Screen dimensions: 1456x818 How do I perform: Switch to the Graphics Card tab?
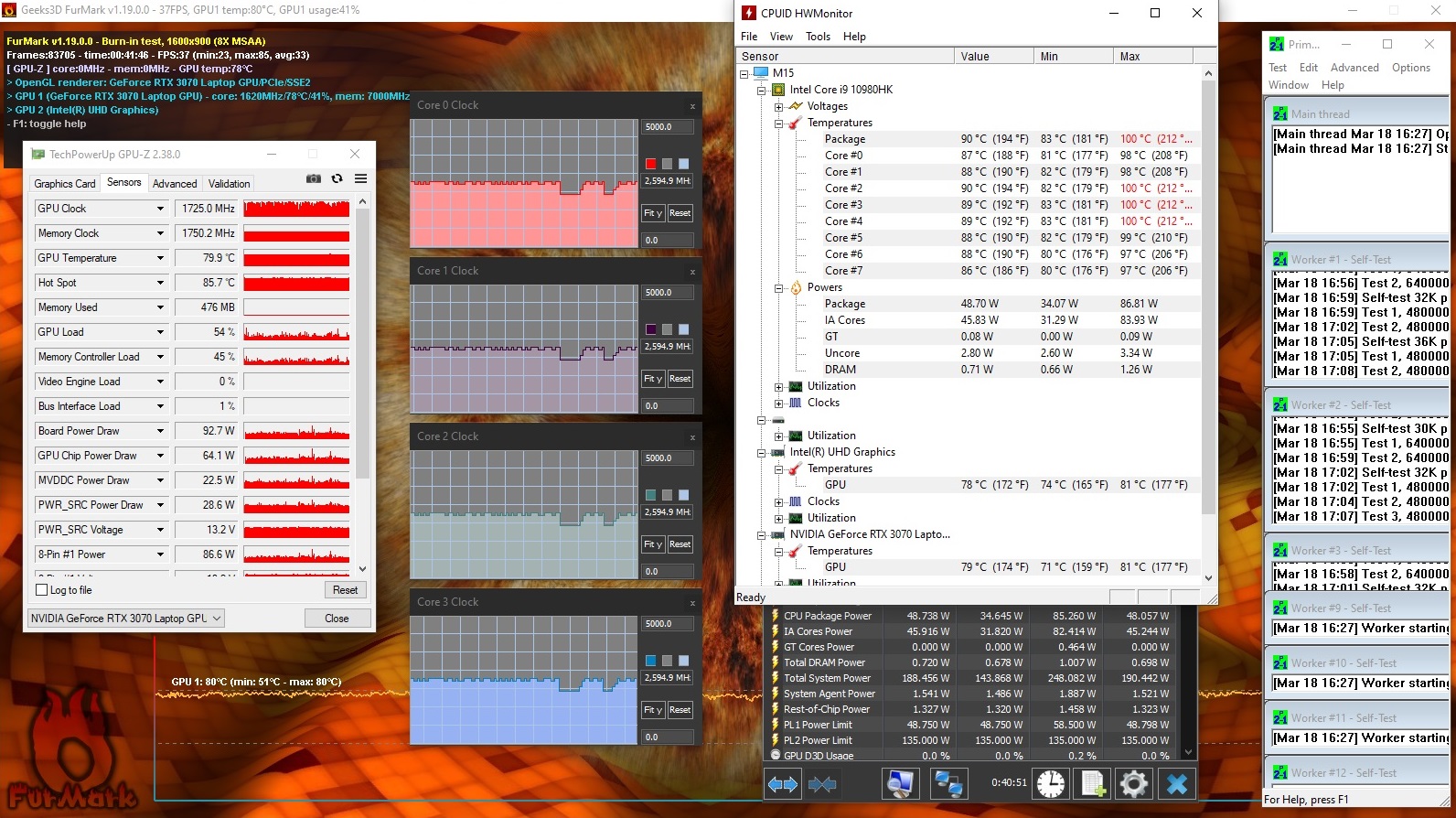[x=65, y=184]
